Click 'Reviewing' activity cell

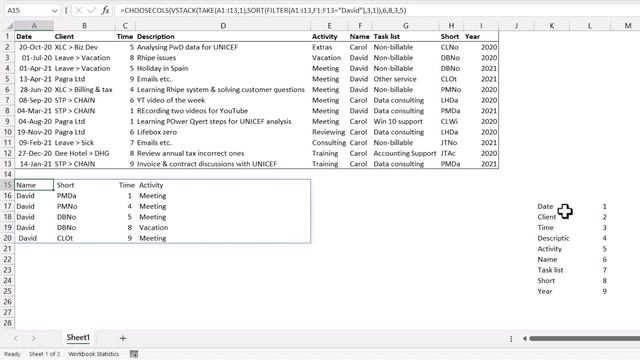[329, 132]
